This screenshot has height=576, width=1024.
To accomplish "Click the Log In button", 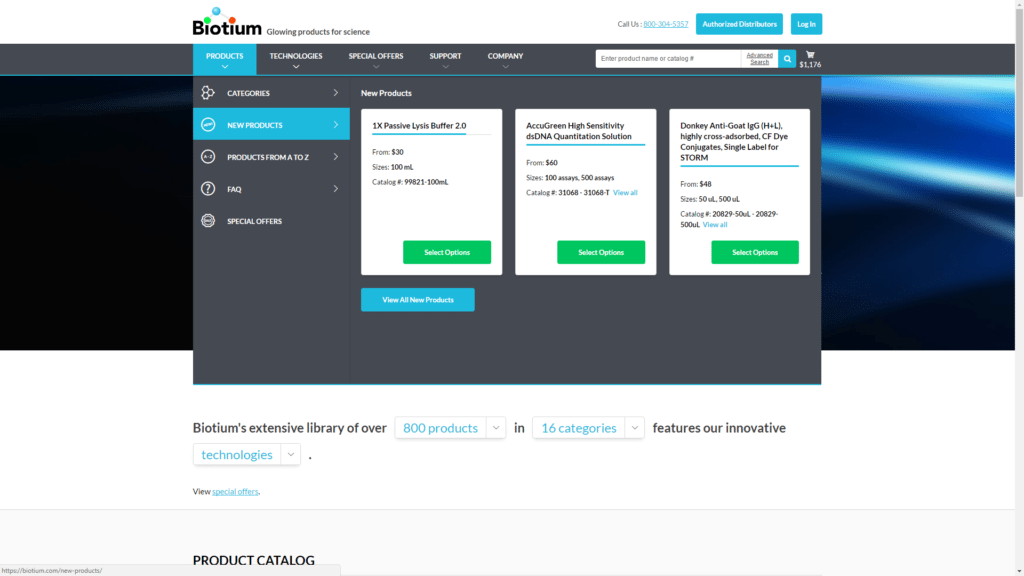I will coord(807,24).
